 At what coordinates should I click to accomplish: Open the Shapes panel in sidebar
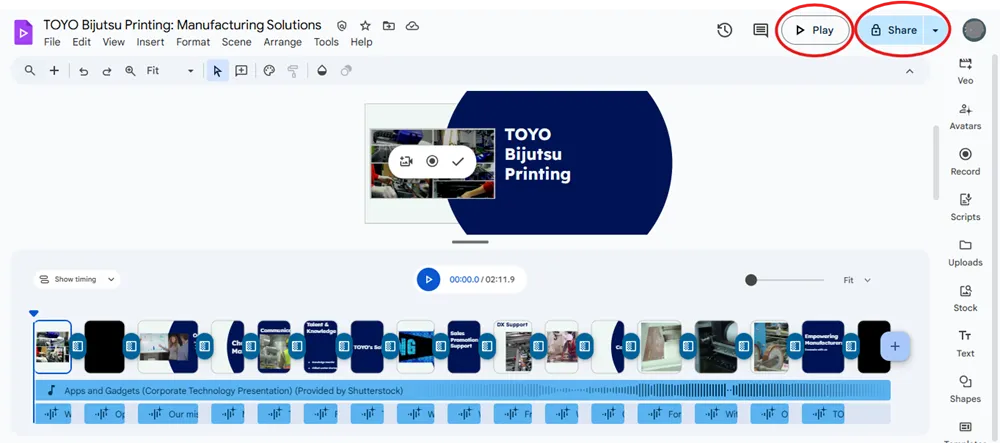965,388
